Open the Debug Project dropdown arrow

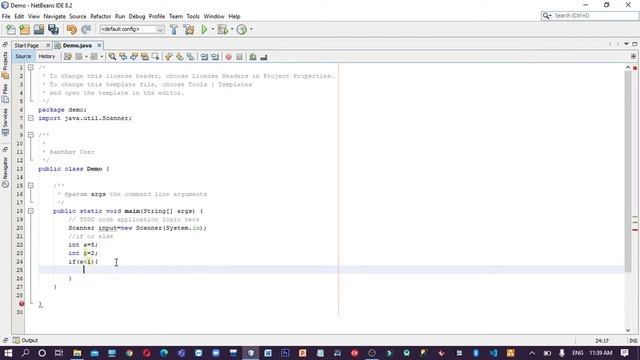[232, 29]
